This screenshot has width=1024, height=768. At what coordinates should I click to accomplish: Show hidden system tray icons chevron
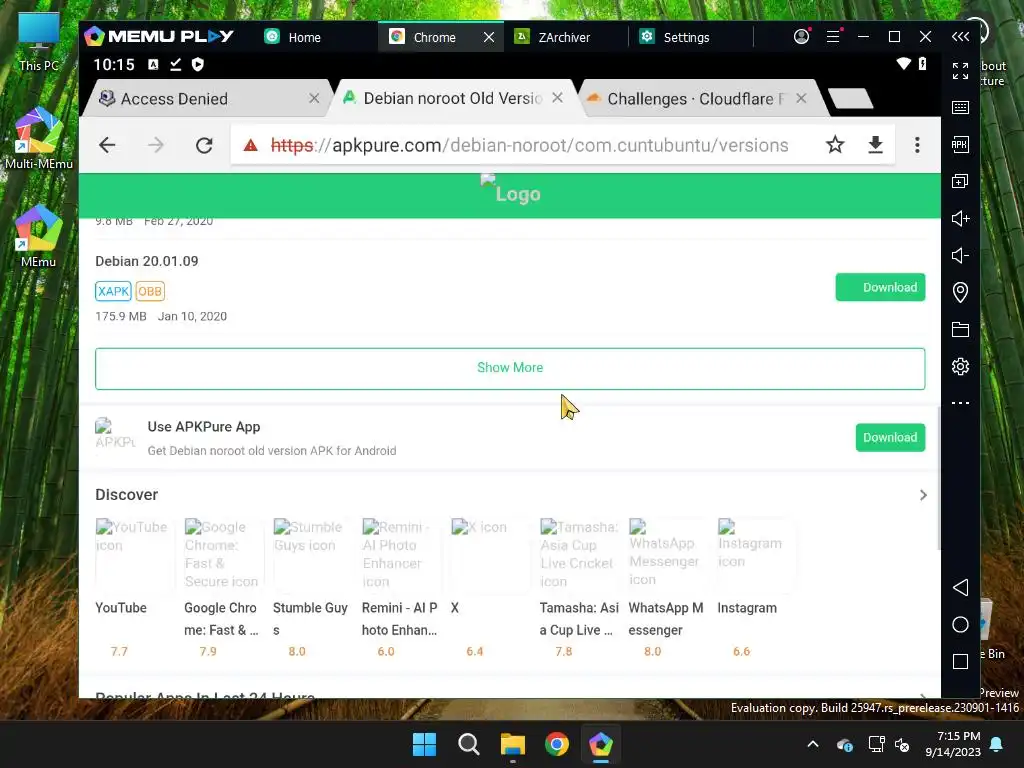pos(813,744)
